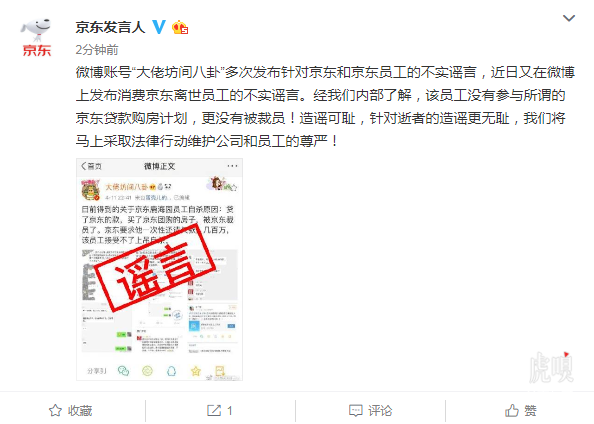
Task: Click the red 京东 logo text under avatar
Action: click(x=37, y=50)
